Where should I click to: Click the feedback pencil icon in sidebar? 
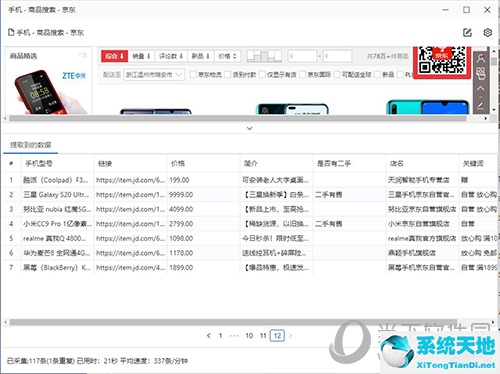click(x=481, y=106)
